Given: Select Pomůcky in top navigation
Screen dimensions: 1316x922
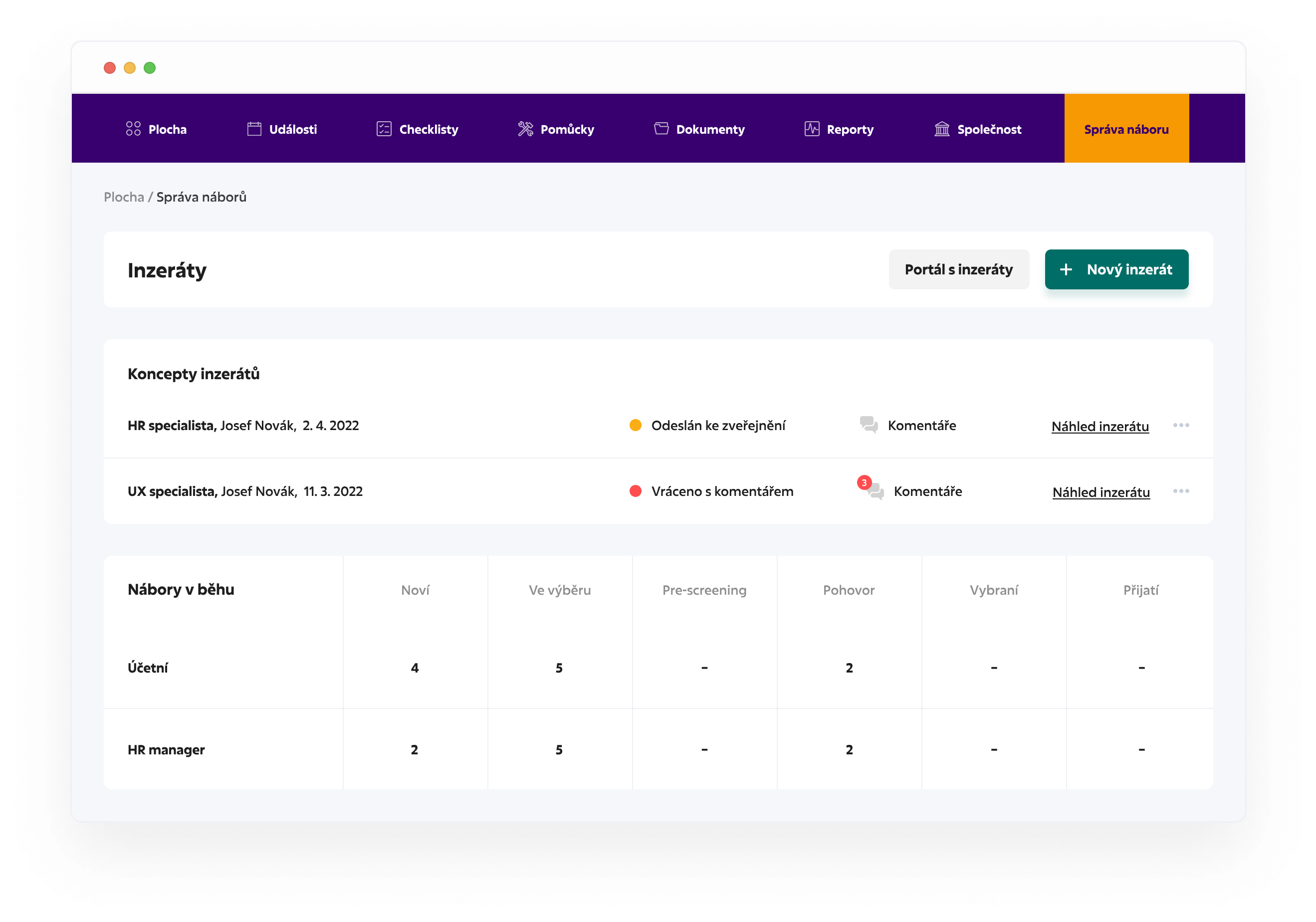Looking at the screenshot, I should pos(556,129).
